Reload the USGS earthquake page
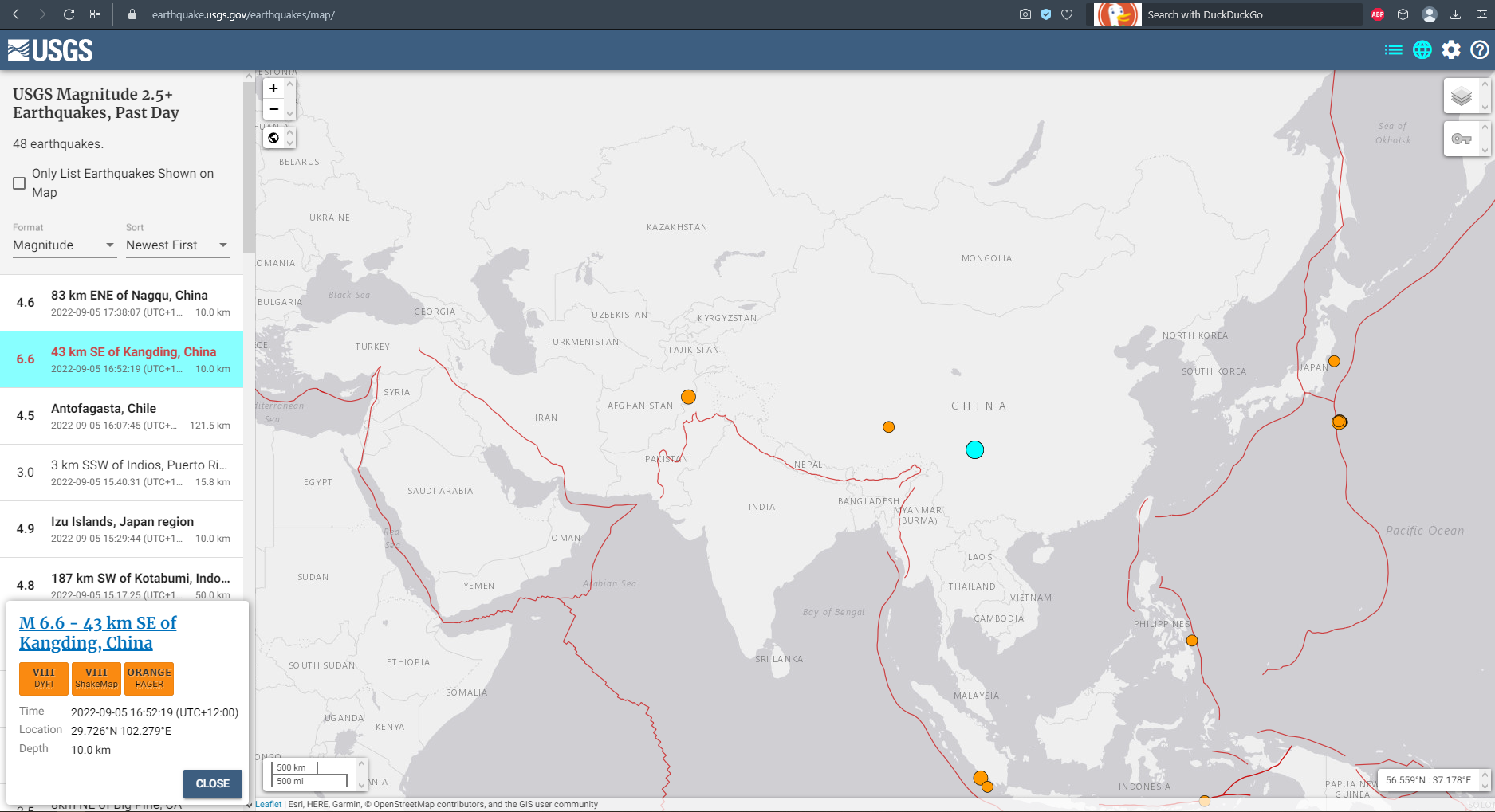The height and width of the screenshot is (812, 1495). click(69, 14)
